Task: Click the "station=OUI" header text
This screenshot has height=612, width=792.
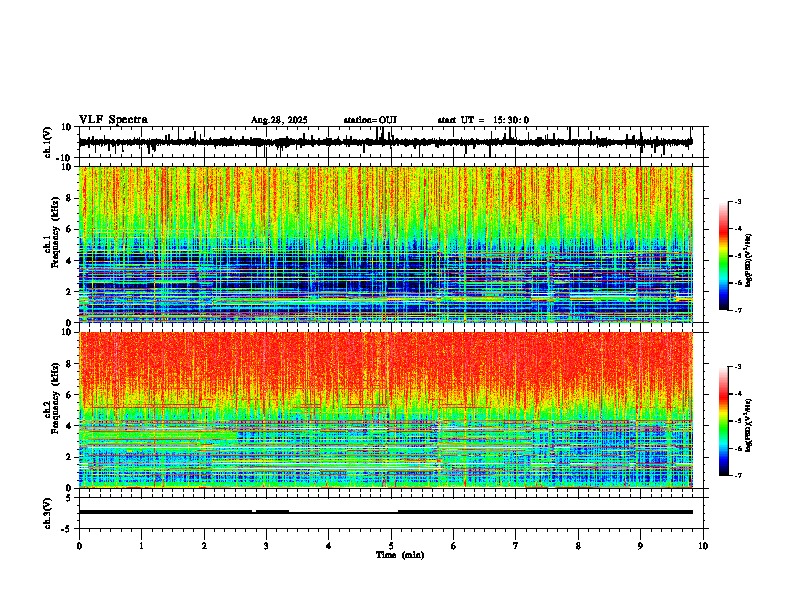Action: (x=370, y=120)
